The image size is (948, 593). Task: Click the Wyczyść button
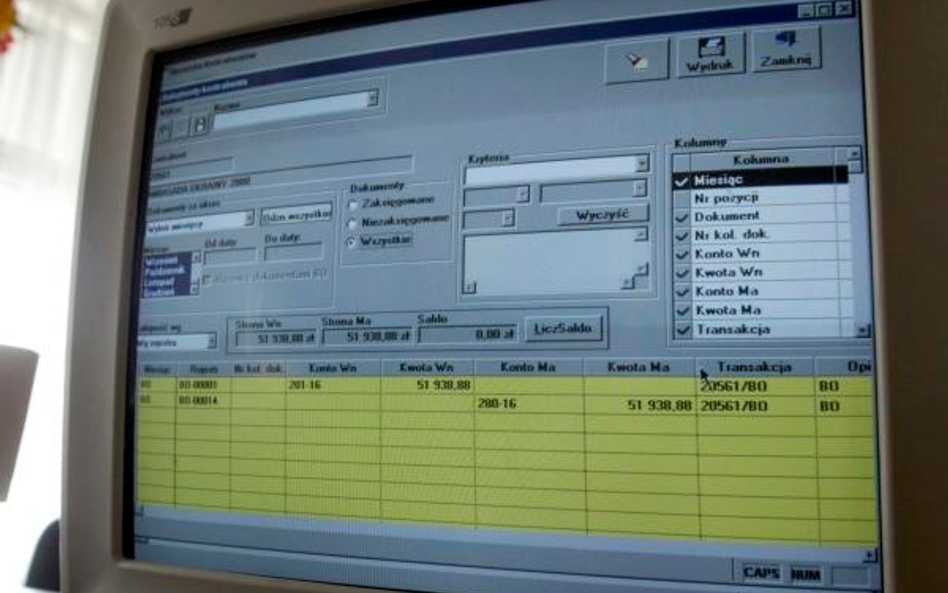click(602, 215)
